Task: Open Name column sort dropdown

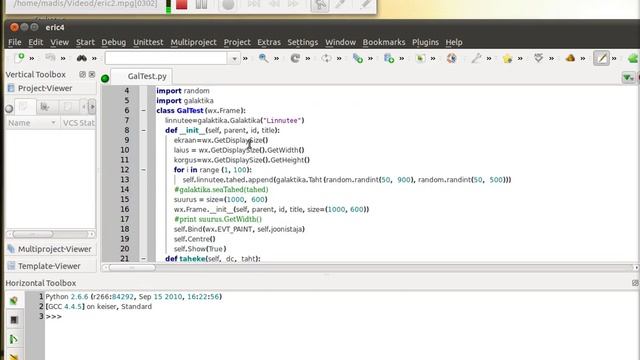Action: point(53,123)
